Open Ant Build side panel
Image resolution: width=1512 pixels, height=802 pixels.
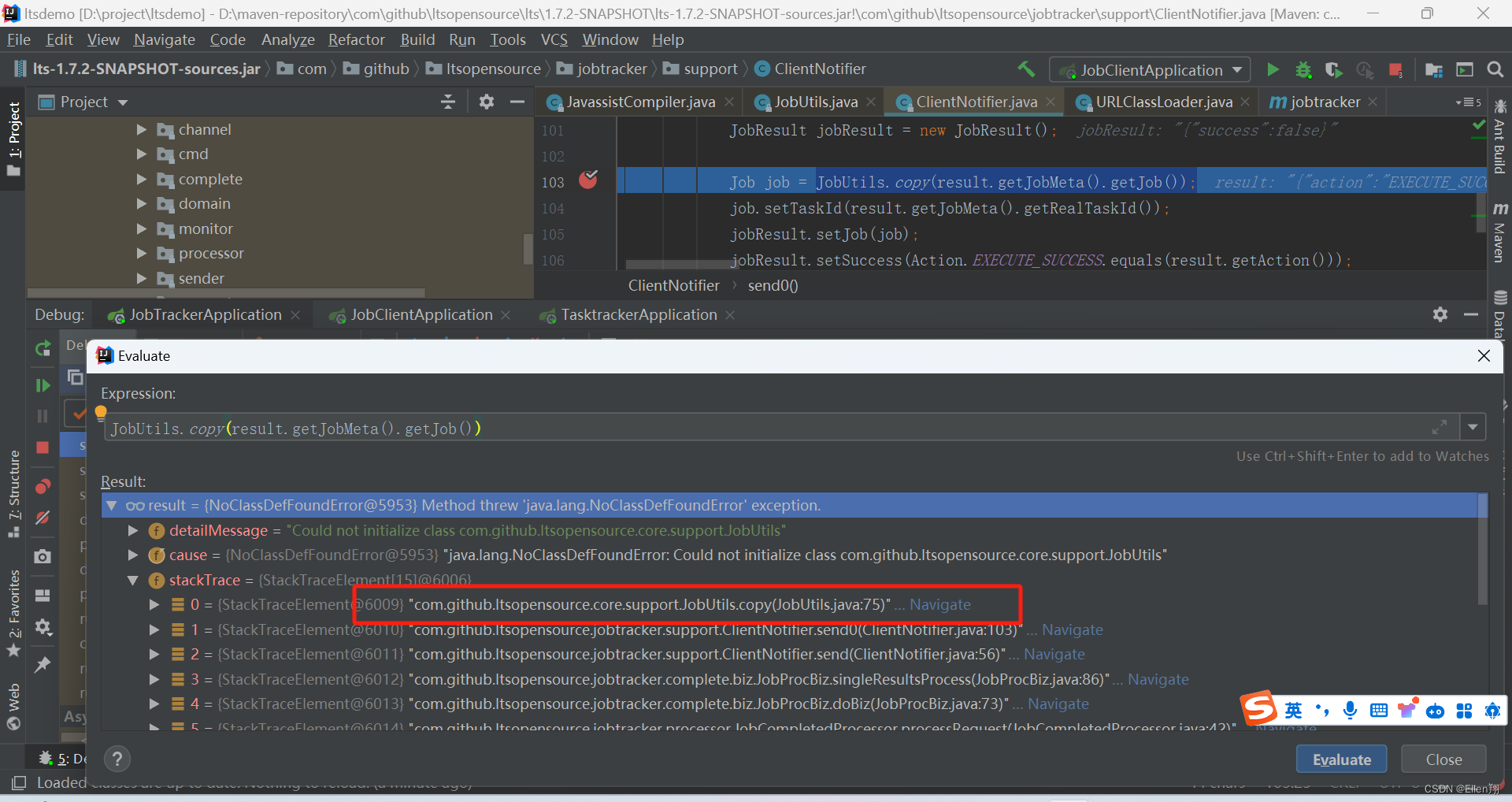[x=1499, y=136]
